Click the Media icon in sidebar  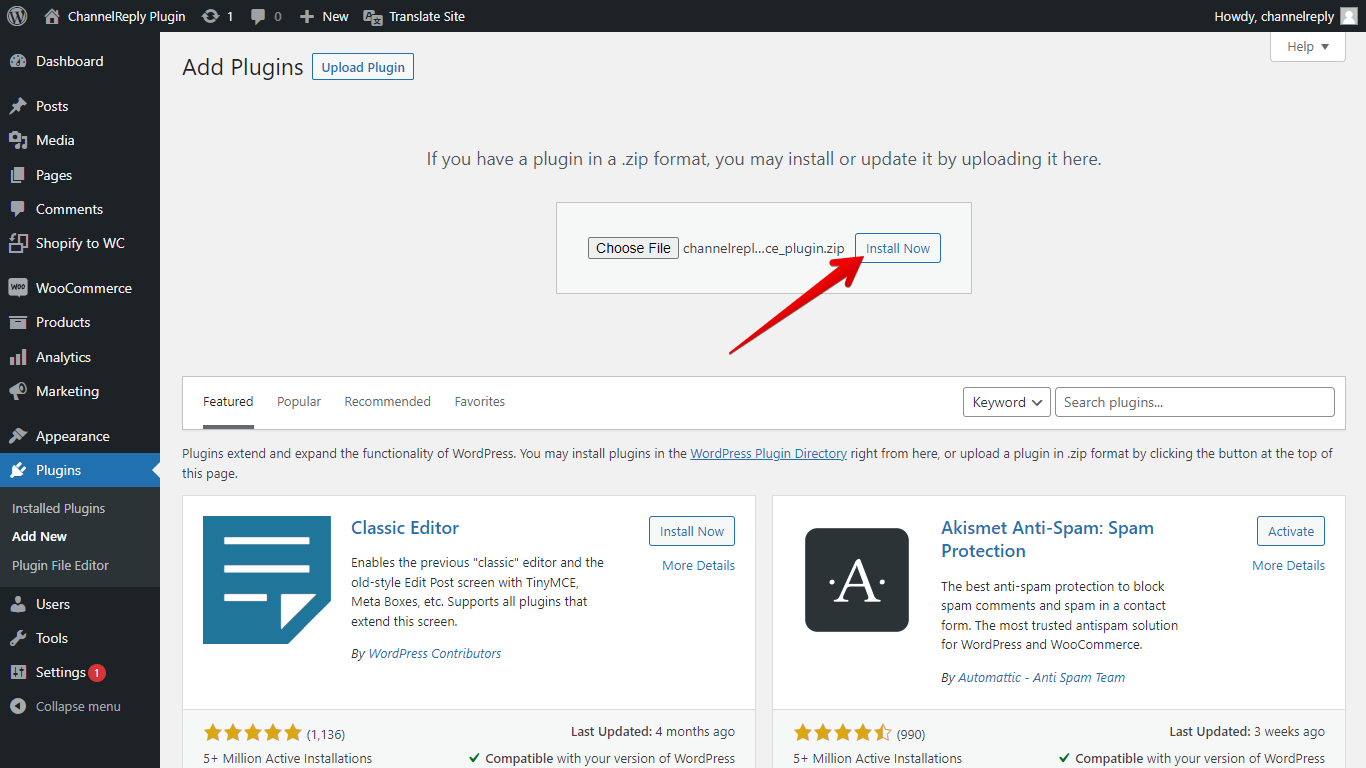[18, 140]
